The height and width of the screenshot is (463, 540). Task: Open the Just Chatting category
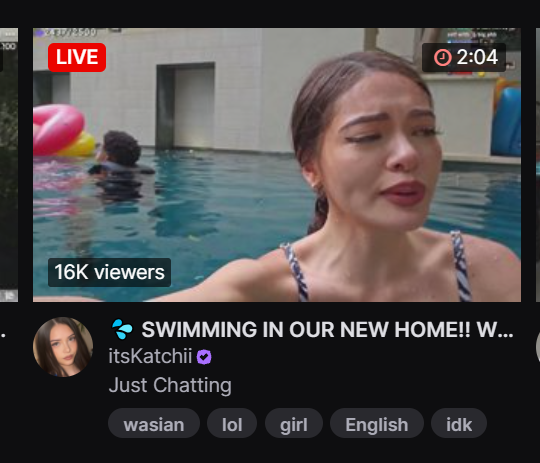pyautogui.click(x=170, y=385)
